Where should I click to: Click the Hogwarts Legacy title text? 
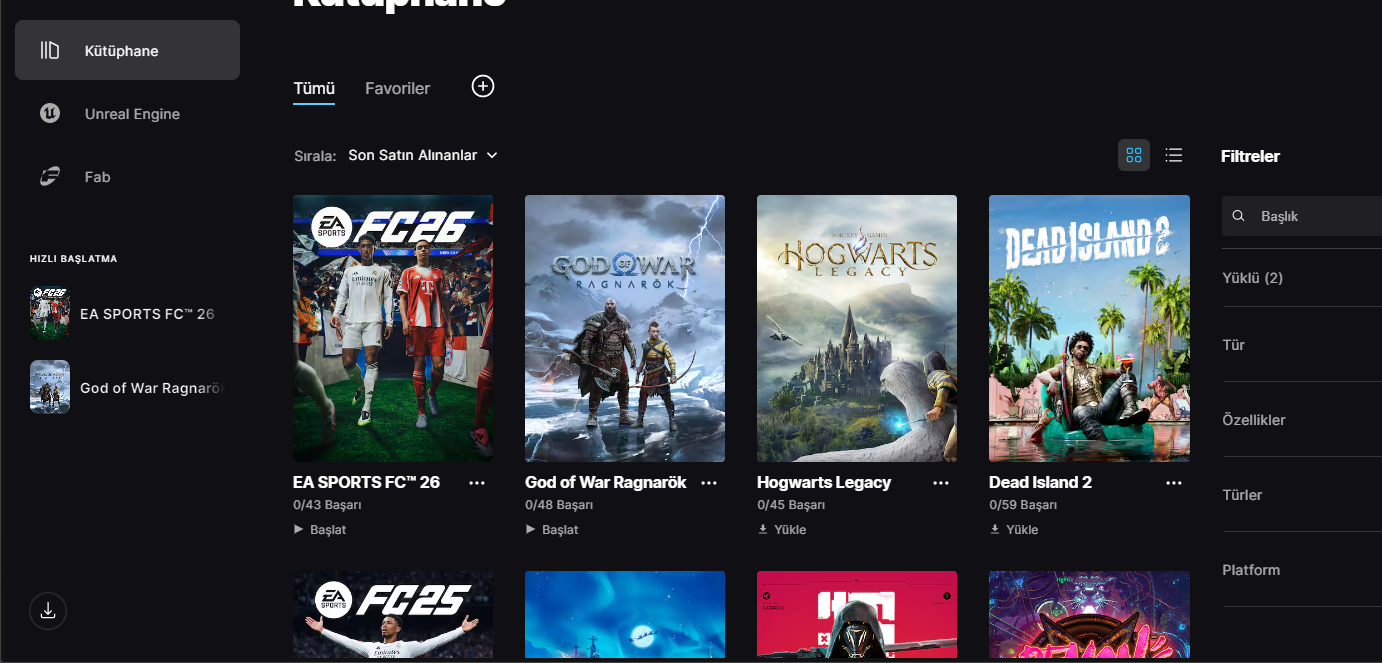[824, 482]
